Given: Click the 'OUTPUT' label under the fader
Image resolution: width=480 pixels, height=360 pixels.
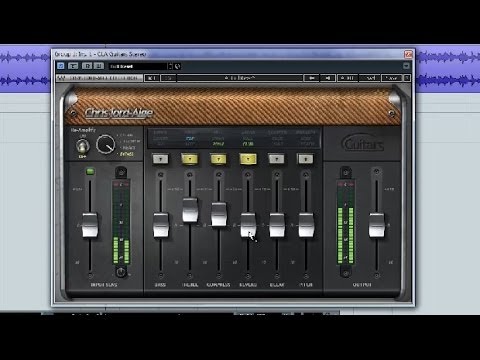Looking at the screenshot, I should pyautogui.click(x=362, y=285).
